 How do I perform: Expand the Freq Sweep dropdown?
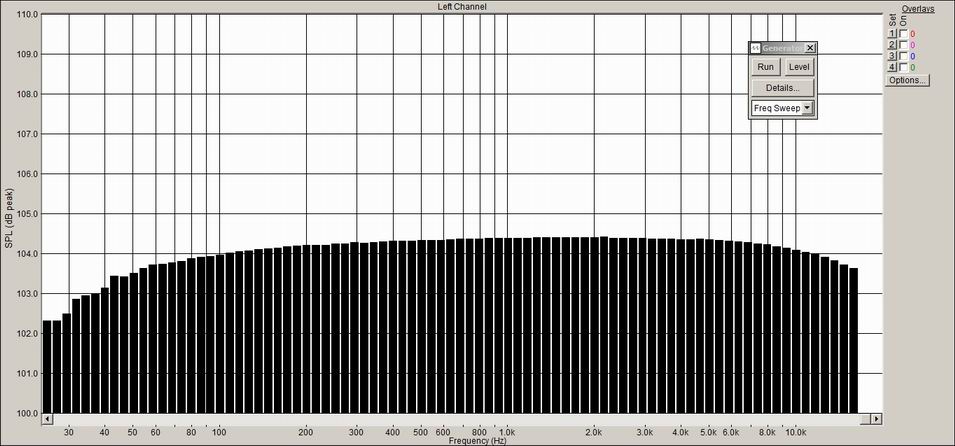[x=807, y=108]
